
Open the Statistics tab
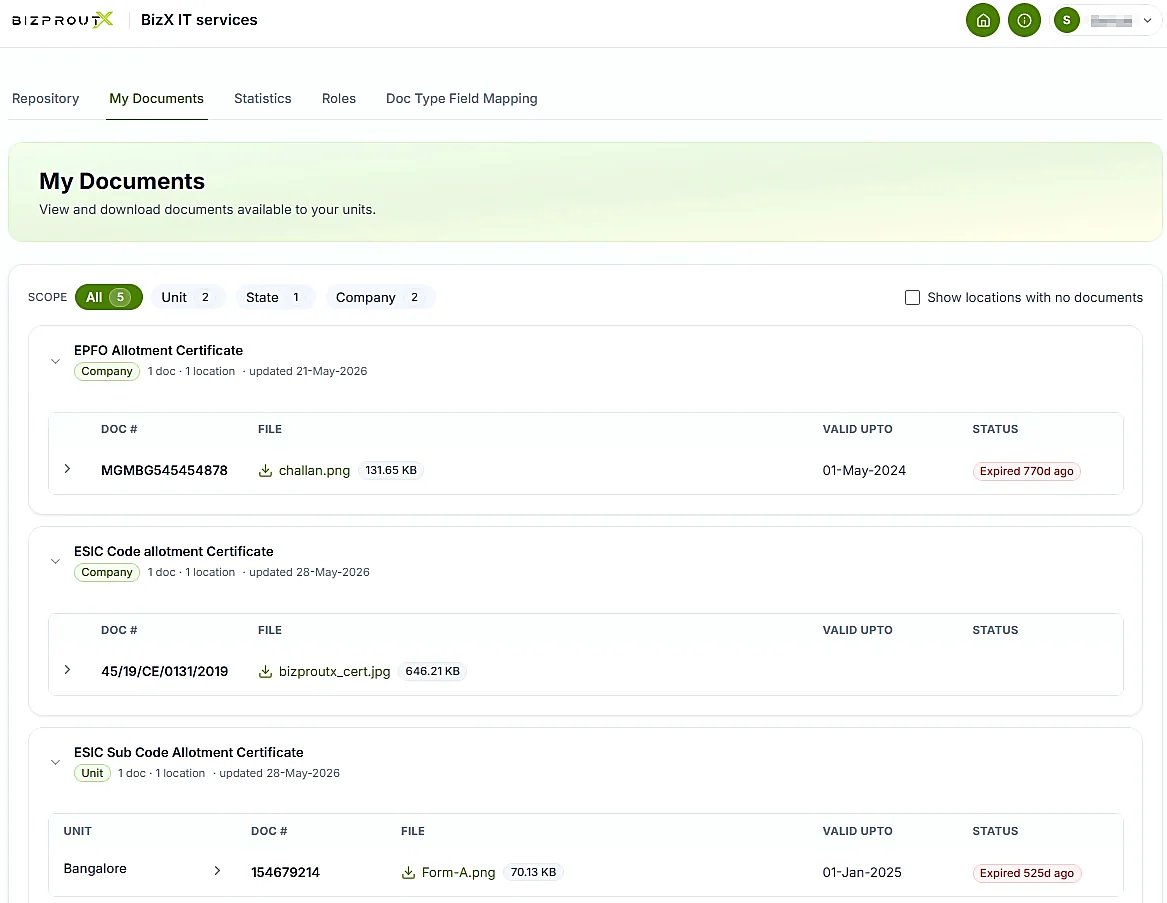tap(263, 98)
